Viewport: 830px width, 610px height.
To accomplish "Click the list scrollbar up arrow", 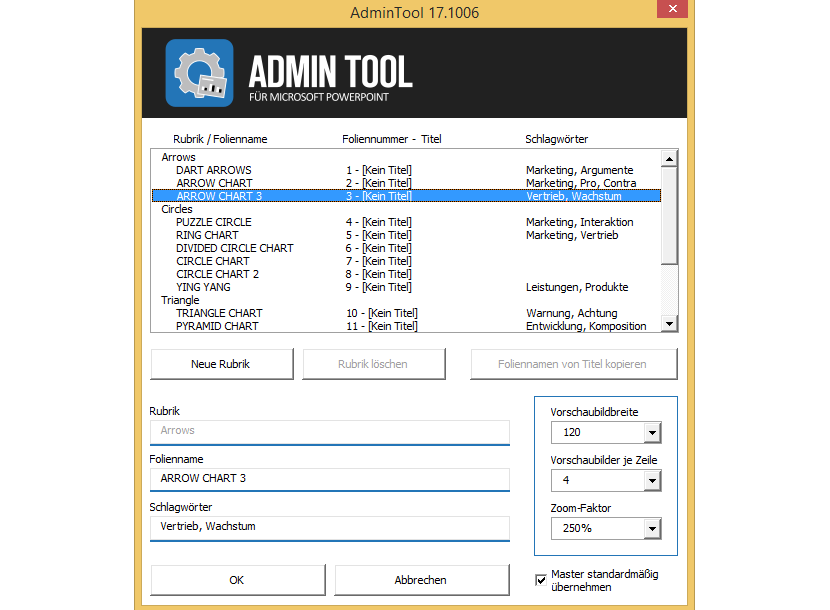I will click(x=669, y=158).
